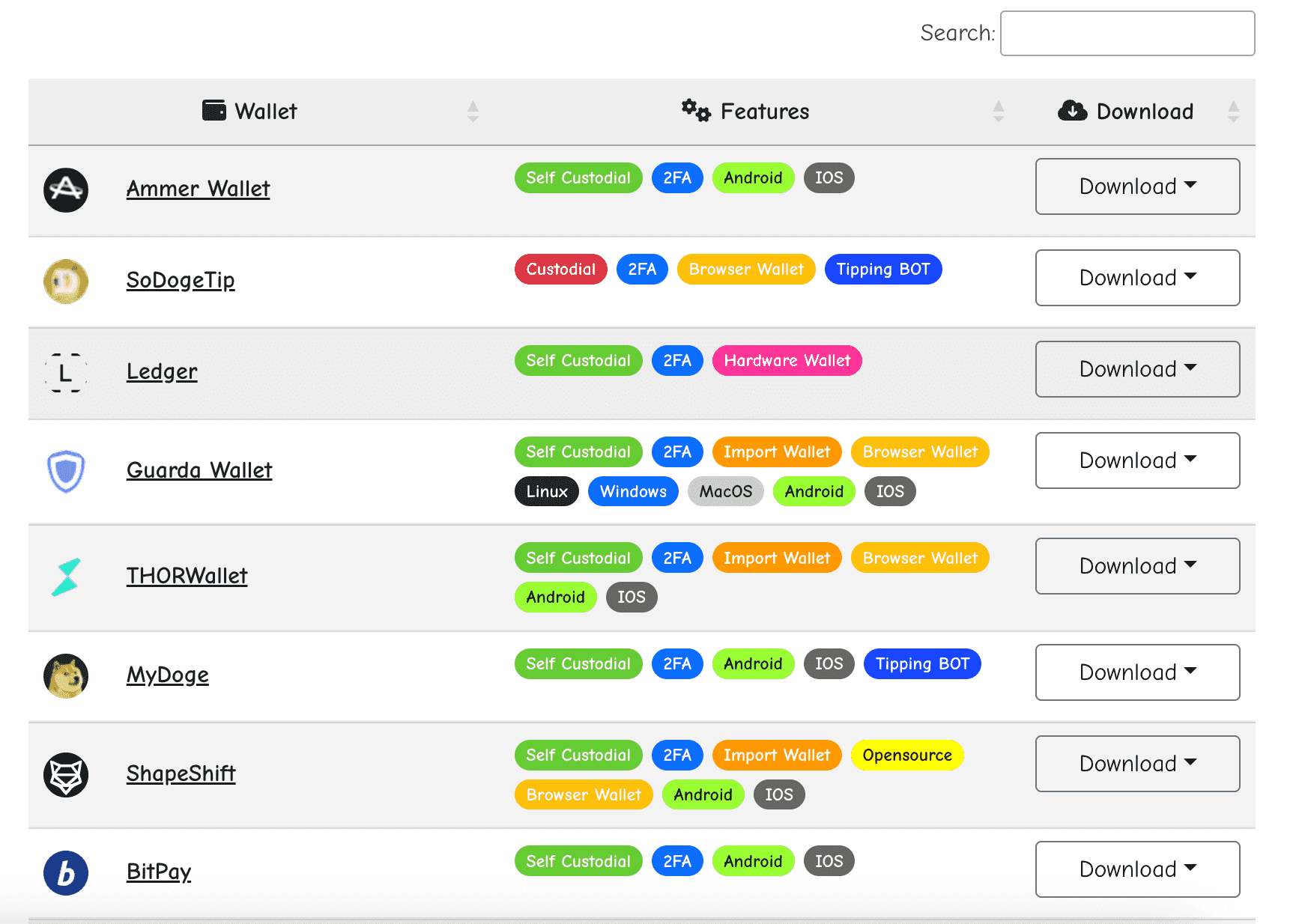Click the IOS tag on ShapeShift
This screenshot has width=1305, height=924.
click(x=779, y=795)
